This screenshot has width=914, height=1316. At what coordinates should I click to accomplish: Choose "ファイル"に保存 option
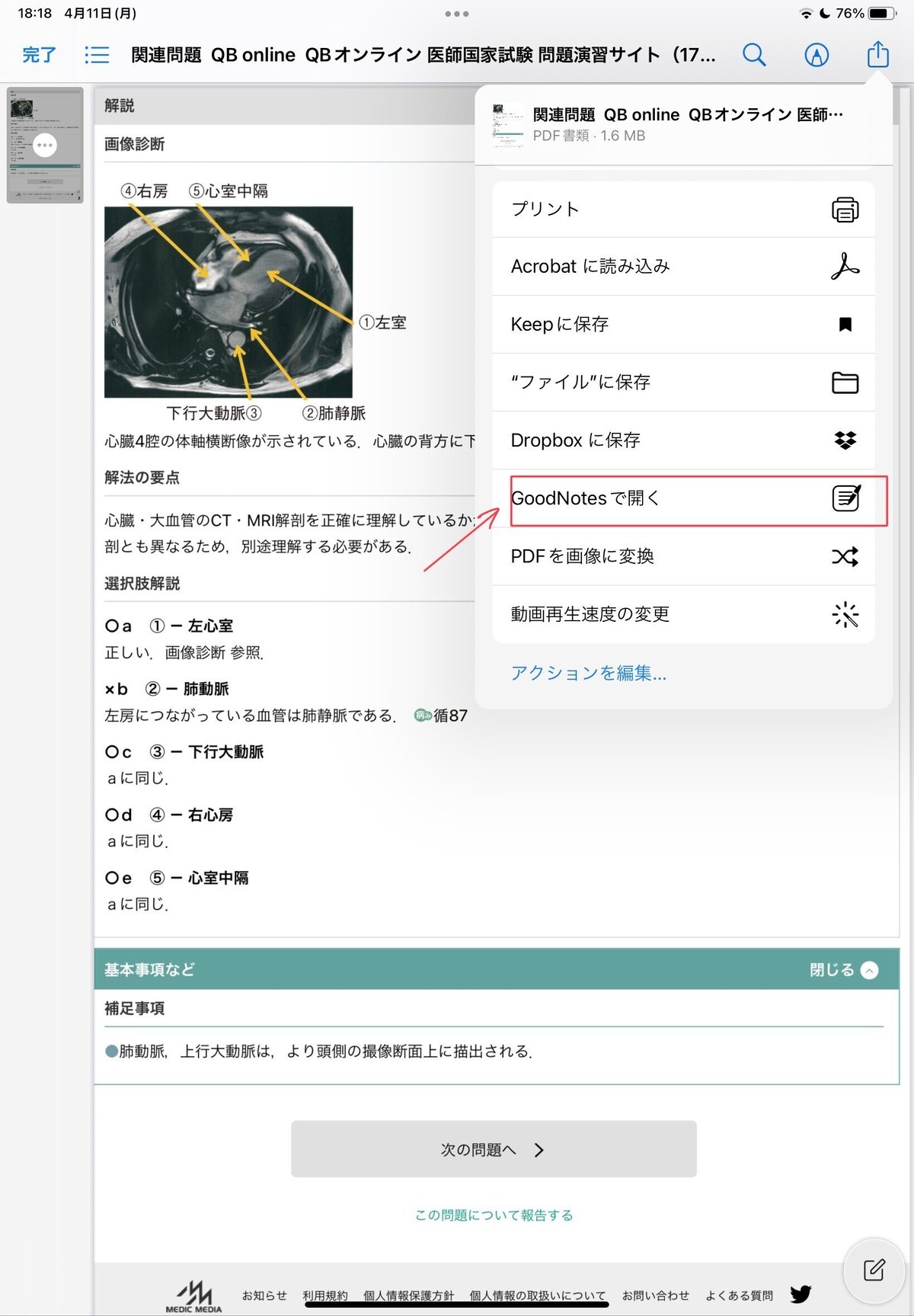(683, 383)
